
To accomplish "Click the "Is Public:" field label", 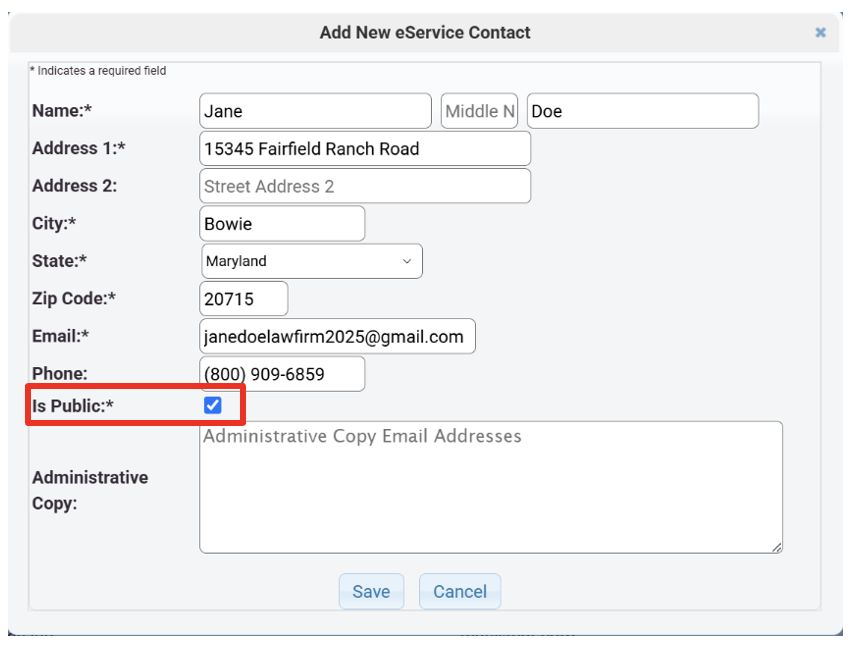I will 74,406.
